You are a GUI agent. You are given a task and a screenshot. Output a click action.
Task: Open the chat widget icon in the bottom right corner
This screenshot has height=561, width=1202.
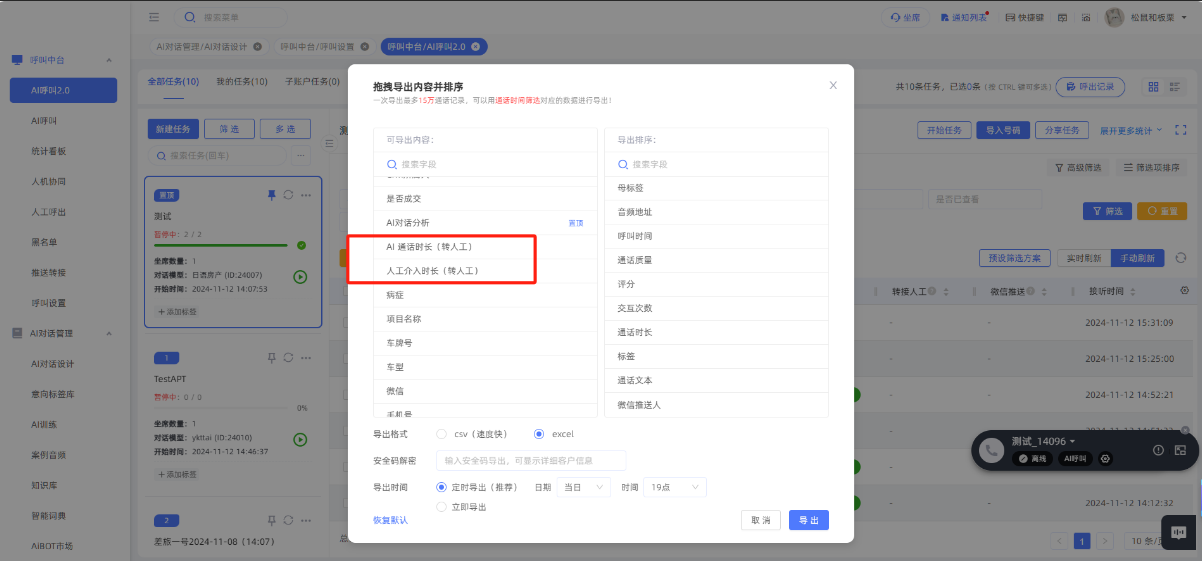click(1180, 533)
